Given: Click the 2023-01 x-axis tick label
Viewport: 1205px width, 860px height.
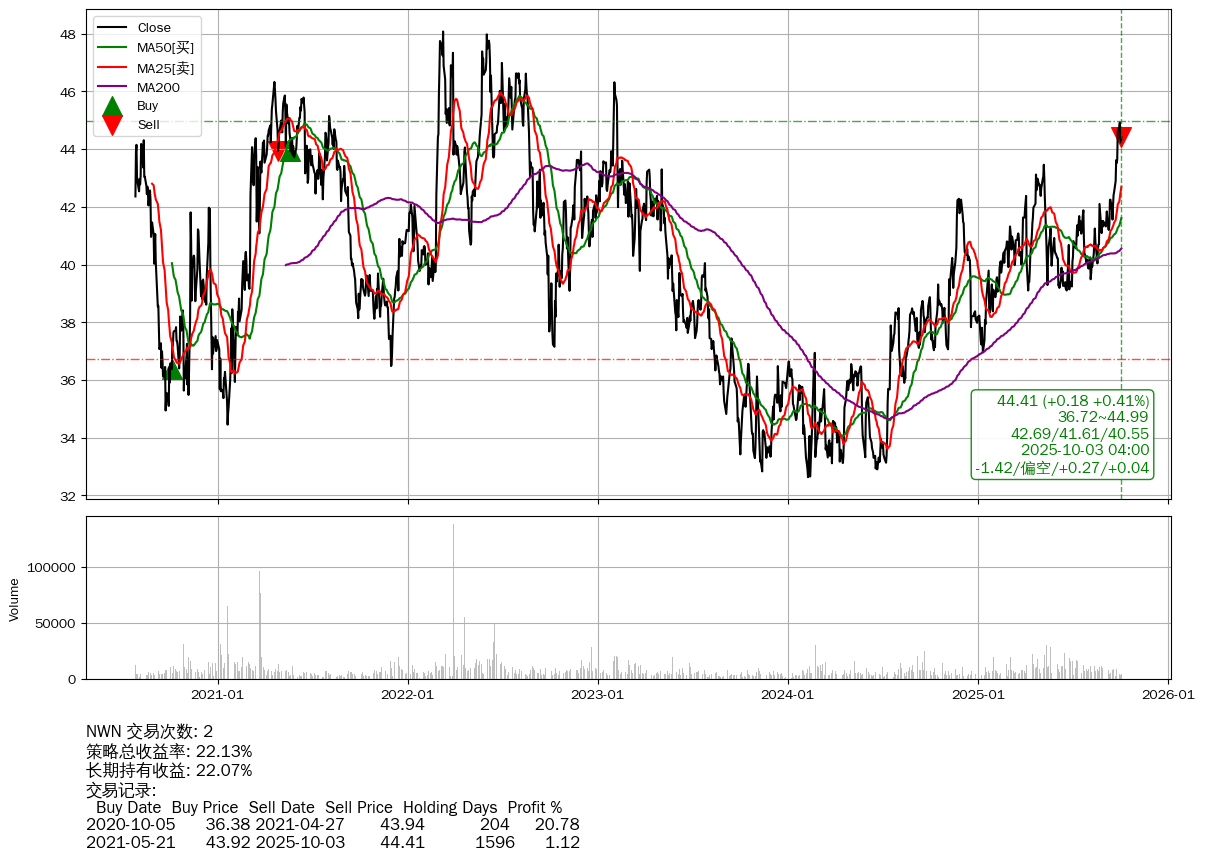Looking at the screenshot, I should [598, 694].
